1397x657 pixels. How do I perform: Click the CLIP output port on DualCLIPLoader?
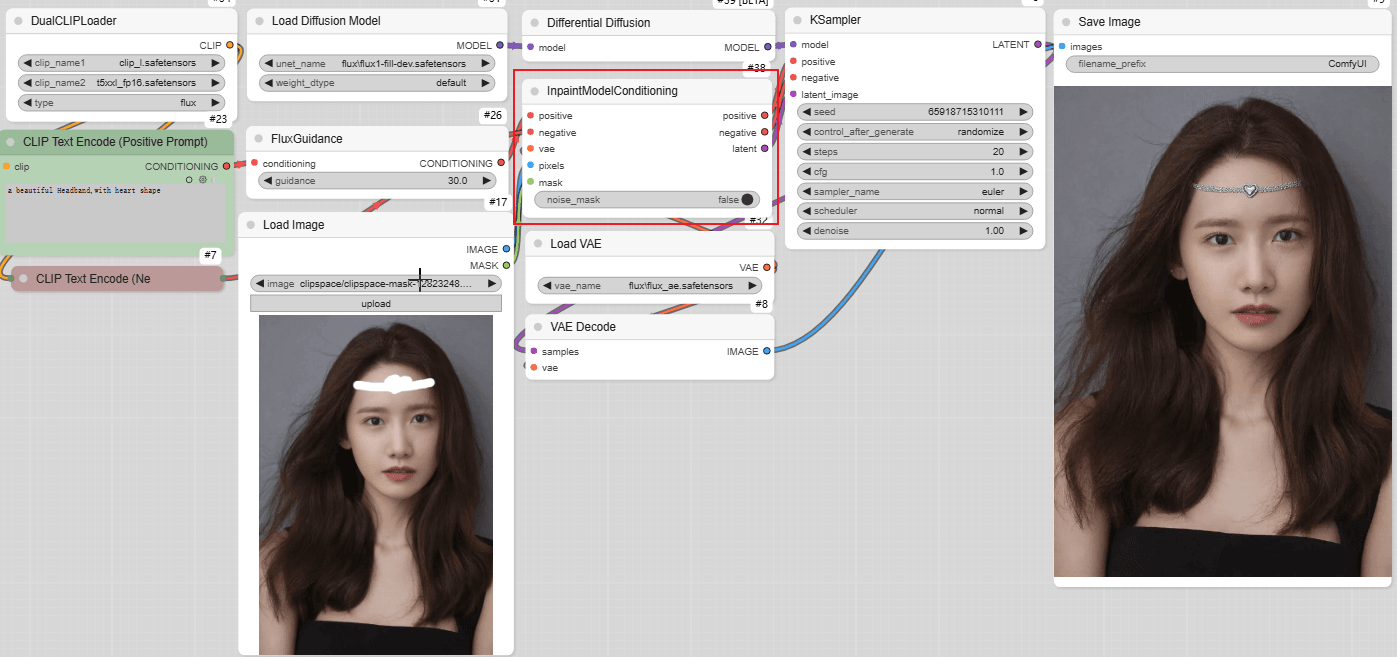point(230,45)
